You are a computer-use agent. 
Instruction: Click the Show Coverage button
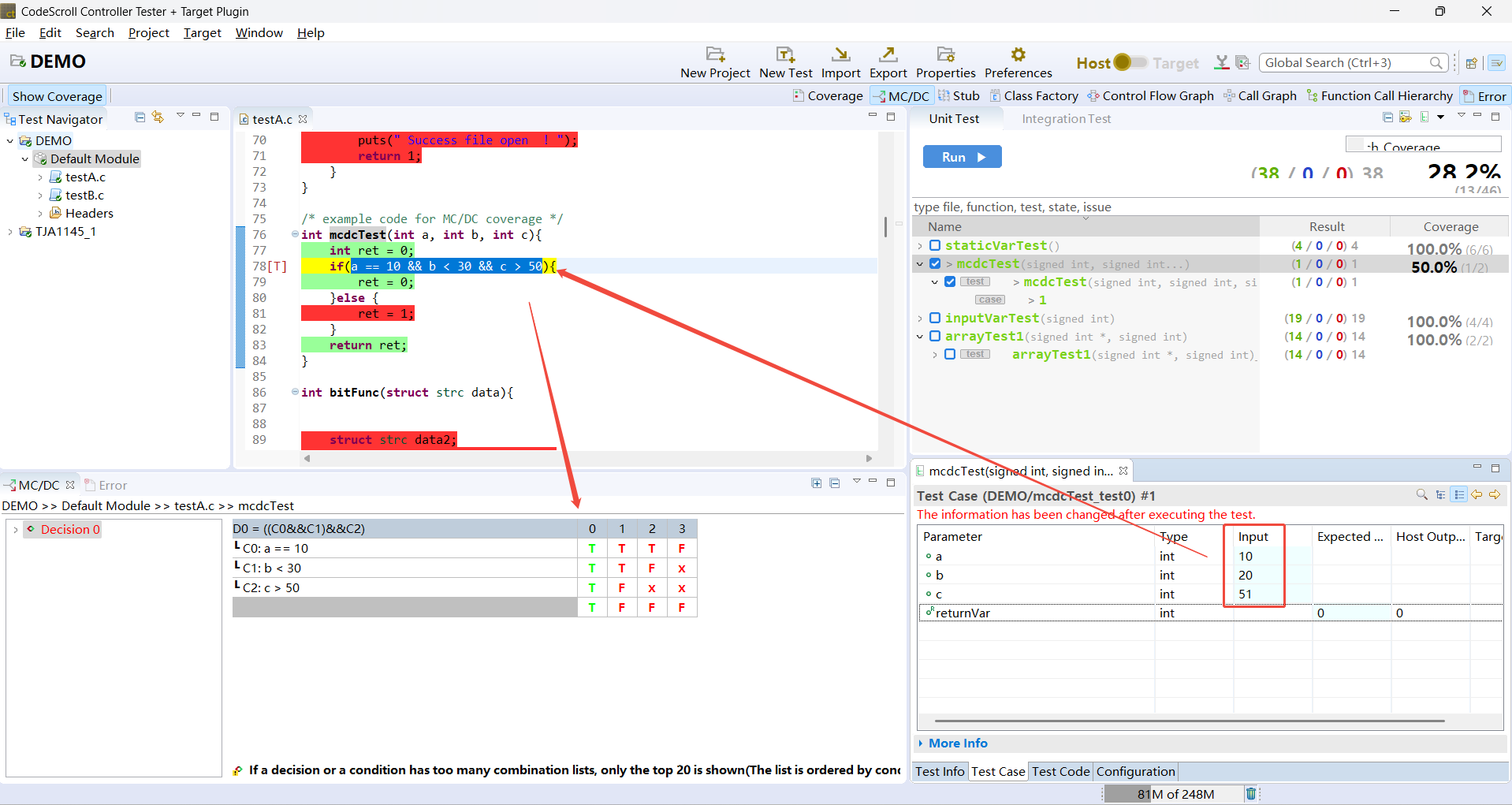click(57, 96)
